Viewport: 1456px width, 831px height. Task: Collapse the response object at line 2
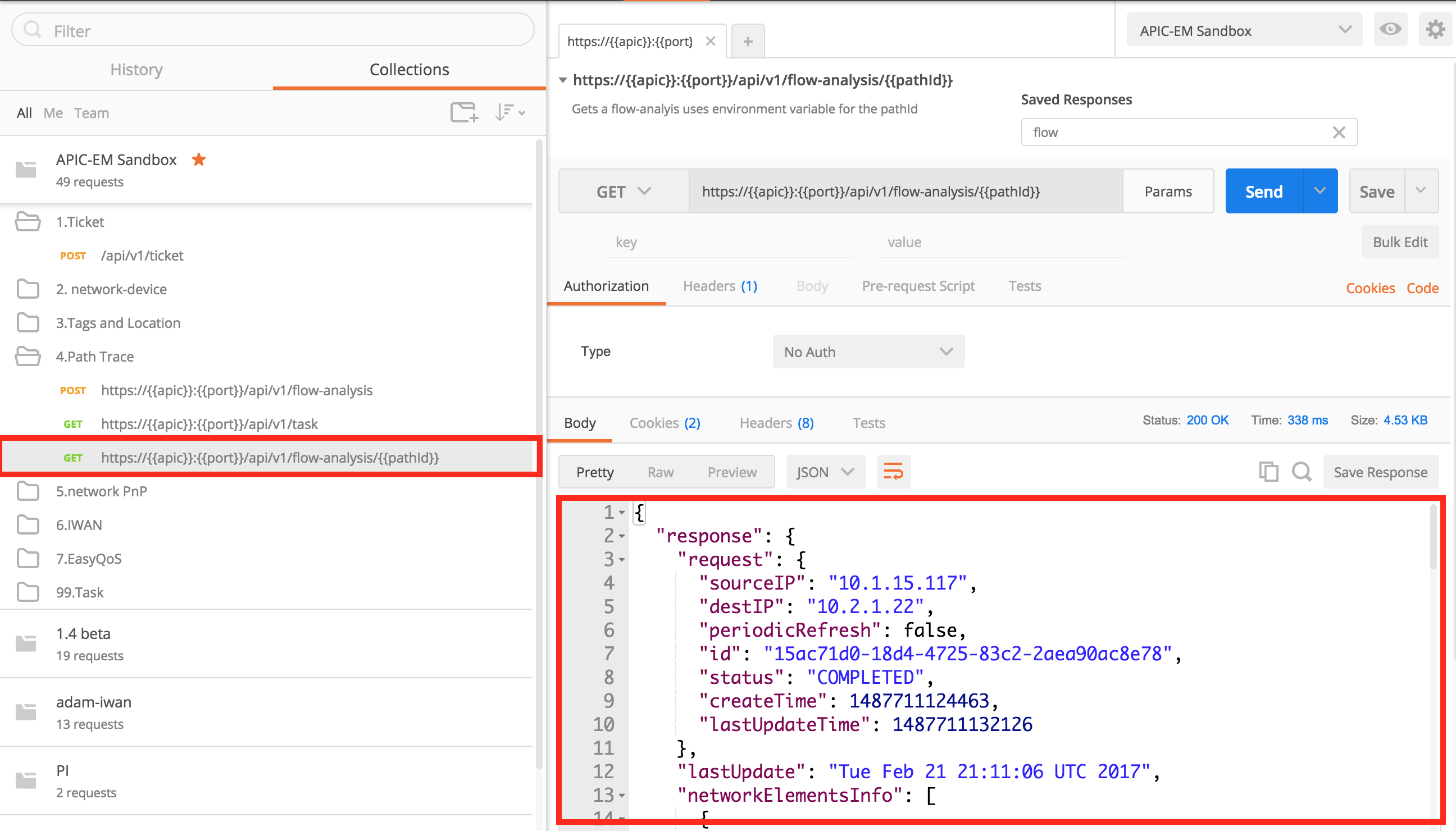coord(622,536)
